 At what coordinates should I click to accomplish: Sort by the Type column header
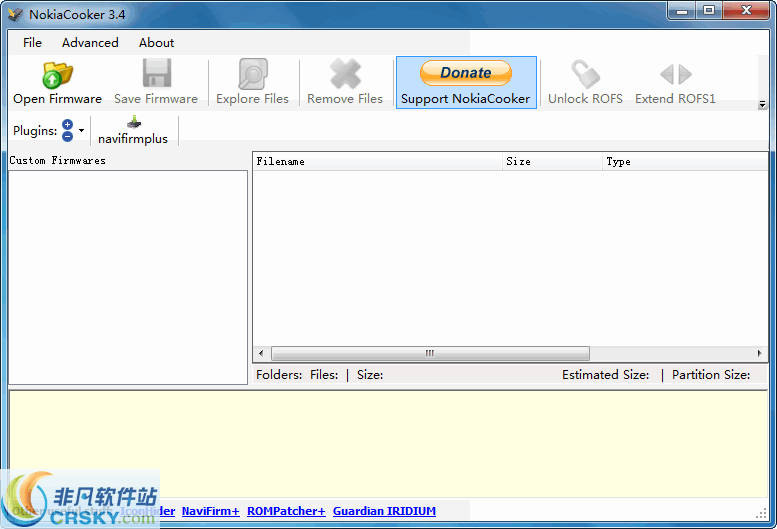(685, 161)
